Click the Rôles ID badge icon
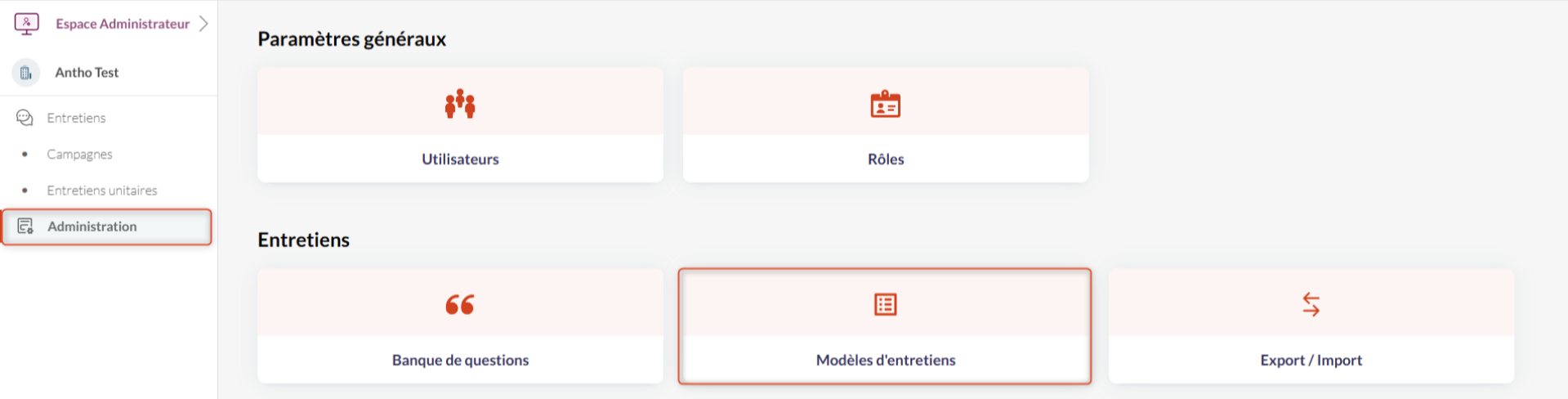Image resolution: width=1568 pixels, height=399 pixels. pyautogui.click(x=886, y=105)
